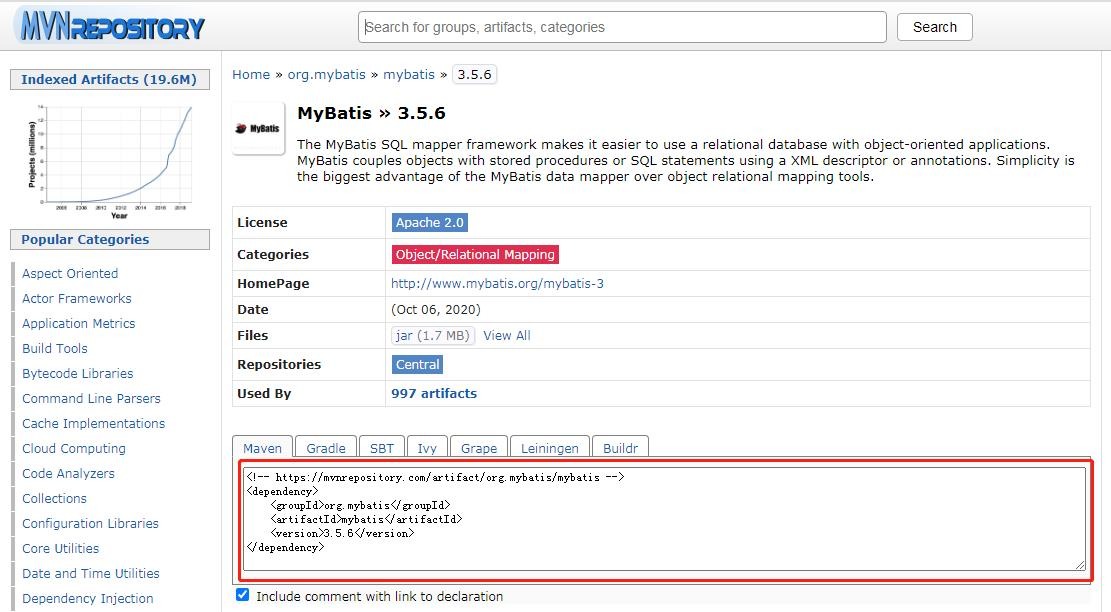
Task: Open Configuration Libraries category
Action: tap(90, 523)
